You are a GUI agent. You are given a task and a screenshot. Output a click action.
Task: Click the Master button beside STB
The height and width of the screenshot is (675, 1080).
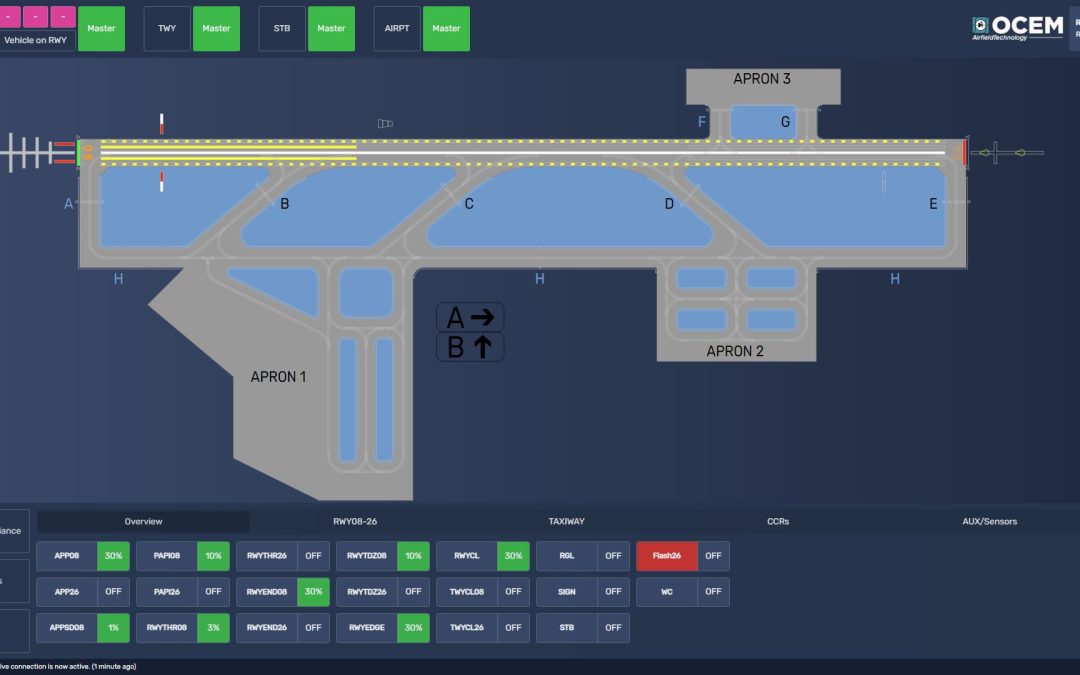click(331, 28)
